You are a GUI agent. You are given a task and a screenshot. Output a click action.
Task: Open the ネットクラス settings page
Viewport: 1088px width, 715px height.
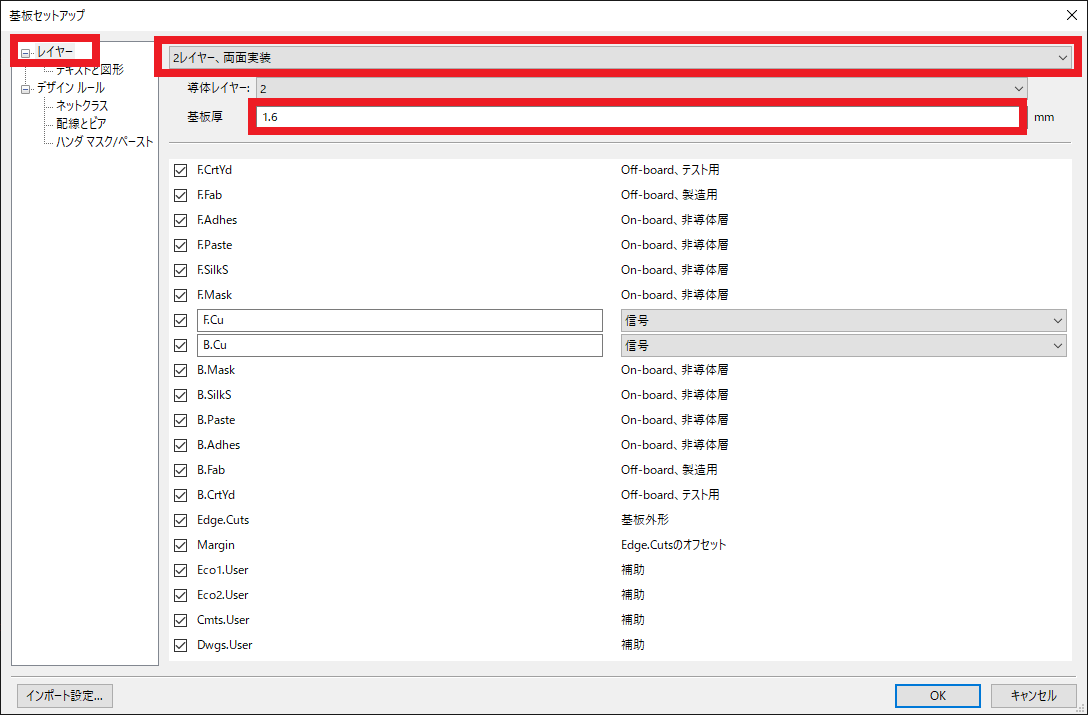[82, 106]
